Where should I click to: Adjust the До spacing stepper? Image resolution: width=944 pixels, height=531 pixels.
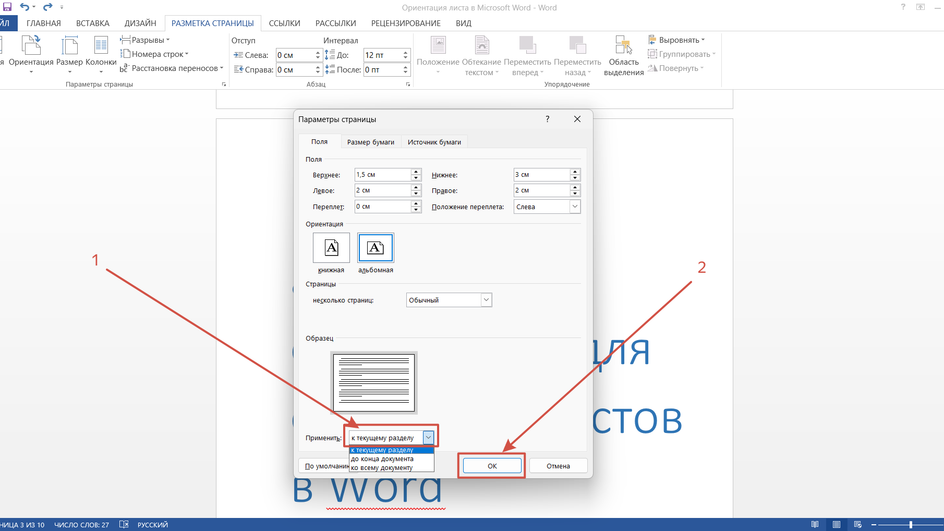(x=405, y=55)
